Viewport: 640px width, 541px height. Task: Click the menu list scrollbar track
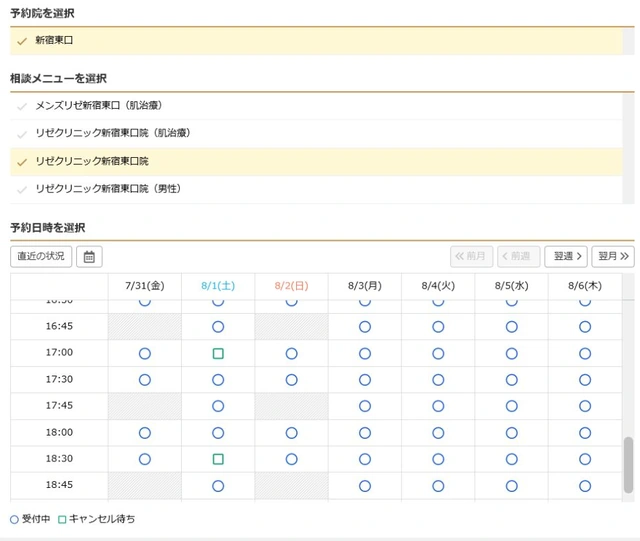tap(629, 149)
